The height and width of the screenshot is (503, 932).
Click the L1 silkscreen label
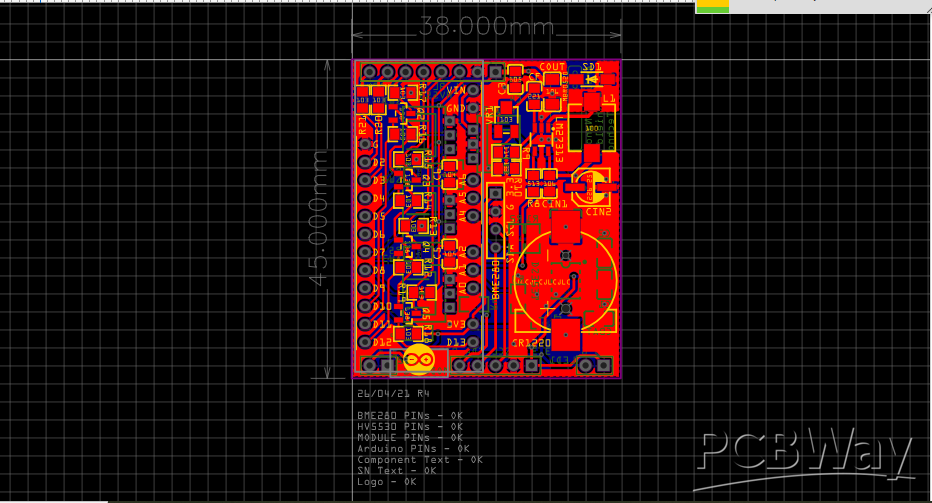tap(609, 98)
